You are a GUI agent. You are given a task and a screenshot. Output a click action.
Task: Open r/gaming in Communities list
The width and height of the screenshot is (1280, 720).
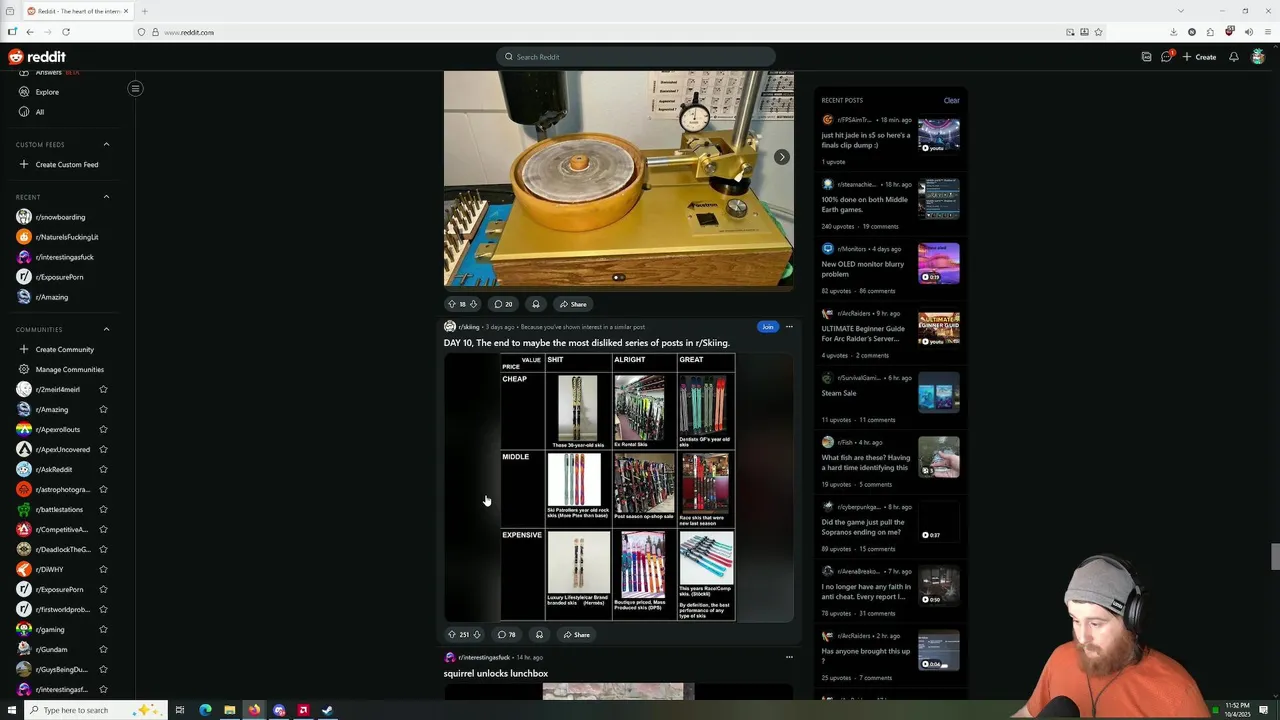coord(50,629)
